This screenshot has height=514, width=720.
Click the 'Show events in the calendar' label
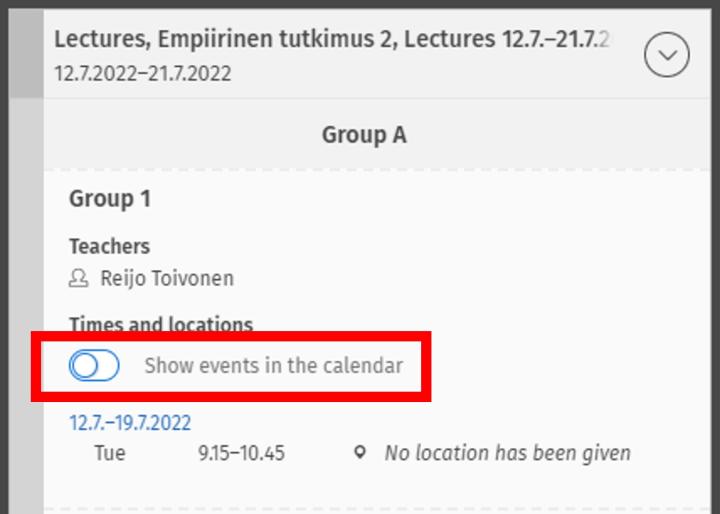pyautogui.click(x=273, y=366)
